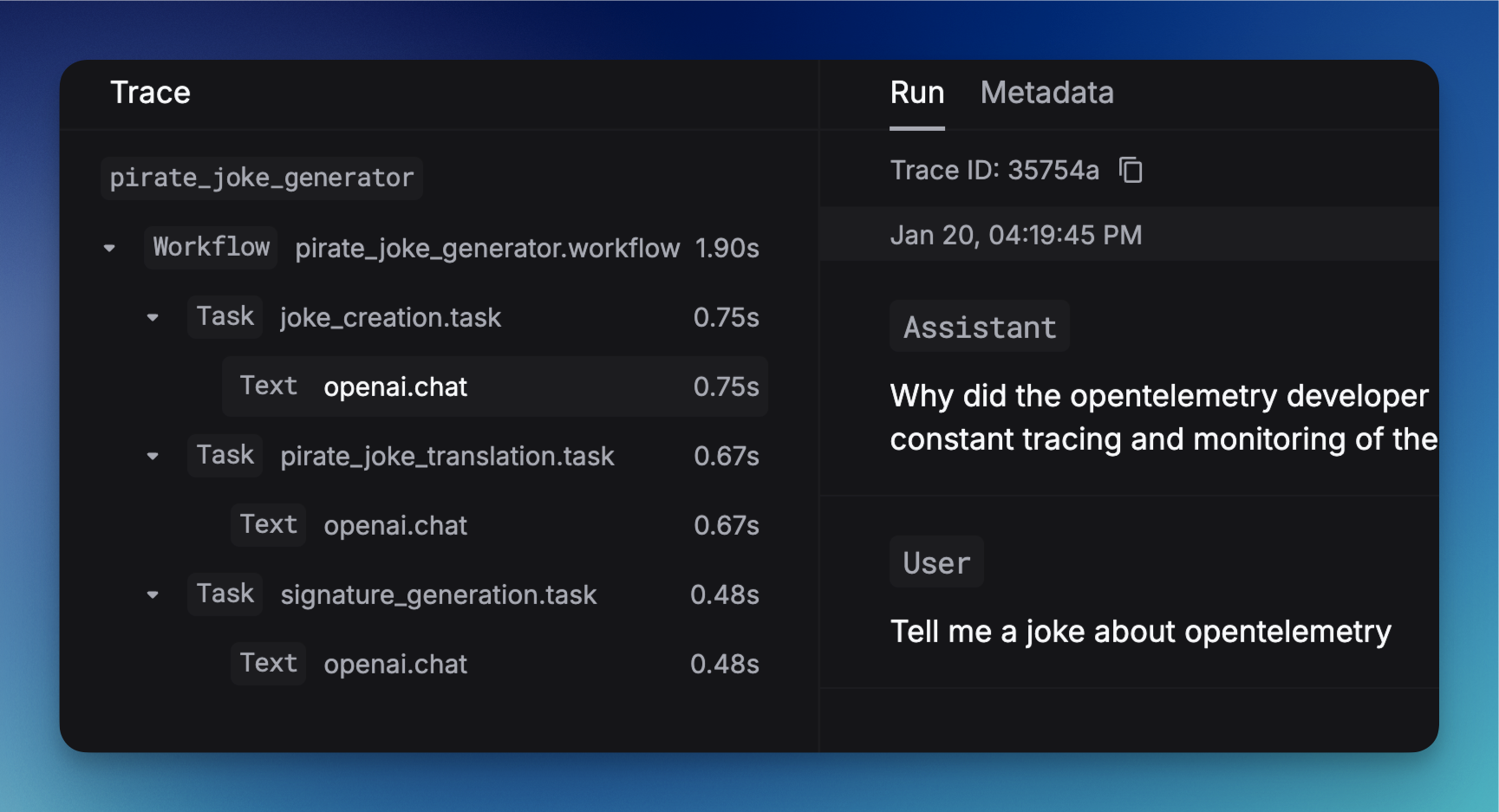Click the Task badge beside pirate_joke_translation.task
1499x812 pixels.
(225, 456)
